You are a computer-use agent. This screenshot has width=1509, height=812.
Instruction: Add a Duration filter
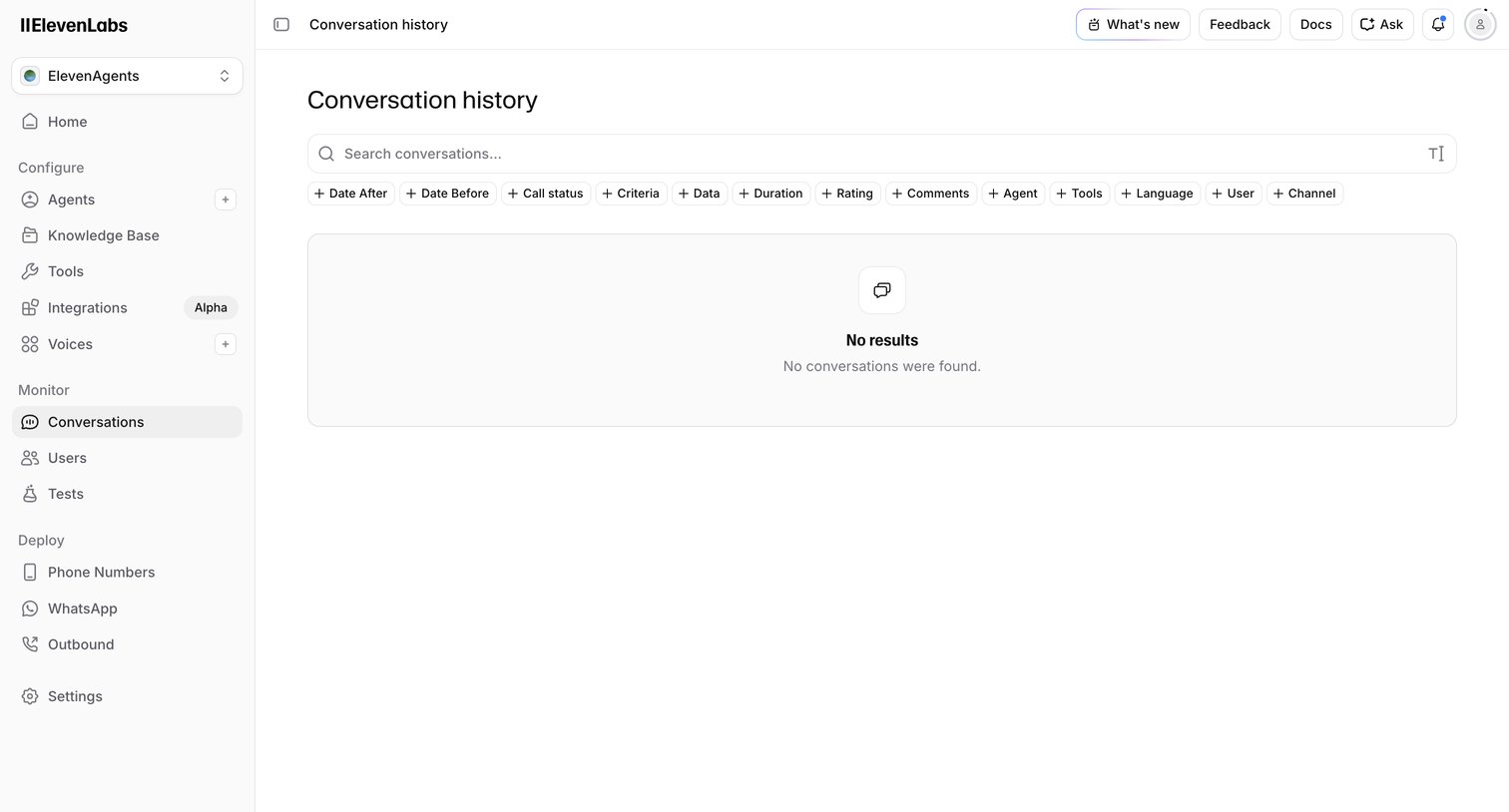click(771, 194)
